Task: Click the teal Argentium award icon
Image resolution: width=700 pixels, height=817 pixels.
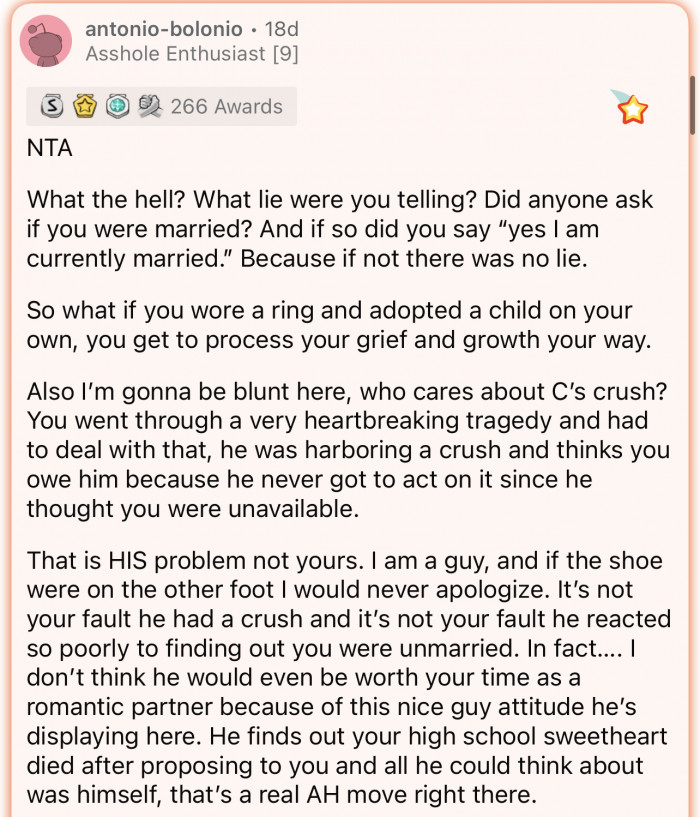Action: point(119,106)
